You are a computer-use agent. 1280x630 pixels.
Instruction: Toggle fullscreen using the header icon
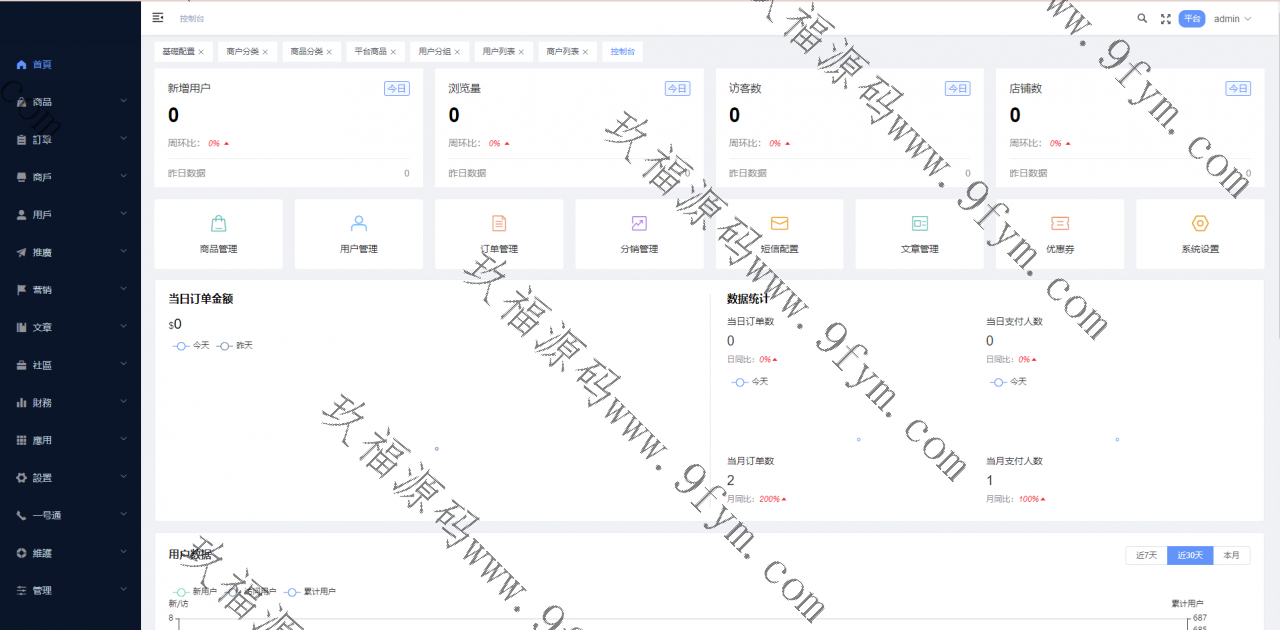[1165, 18]
